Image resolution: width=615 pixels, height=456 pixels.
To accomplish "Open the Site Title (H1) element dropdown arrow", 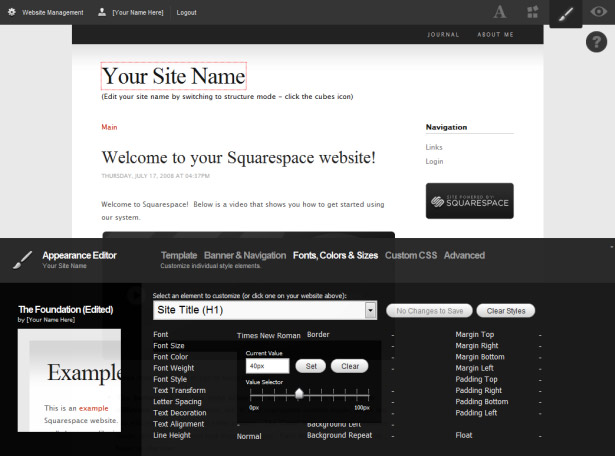I will pyautogui.click(x=370, y=310).
